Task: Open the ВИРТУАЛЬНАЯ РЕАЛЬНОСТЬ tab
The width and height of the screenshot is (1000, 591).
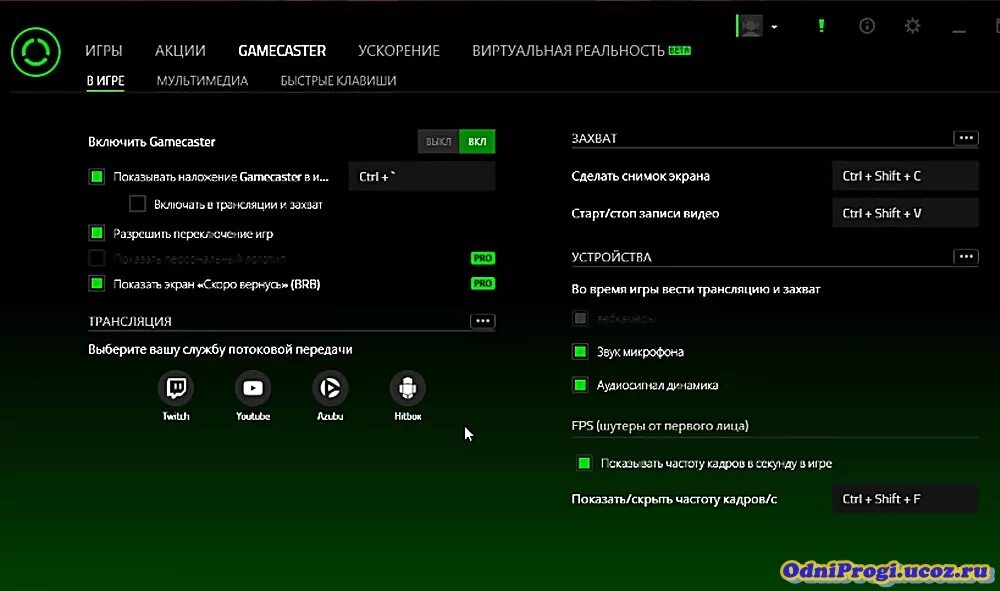Action: [568, 50]
